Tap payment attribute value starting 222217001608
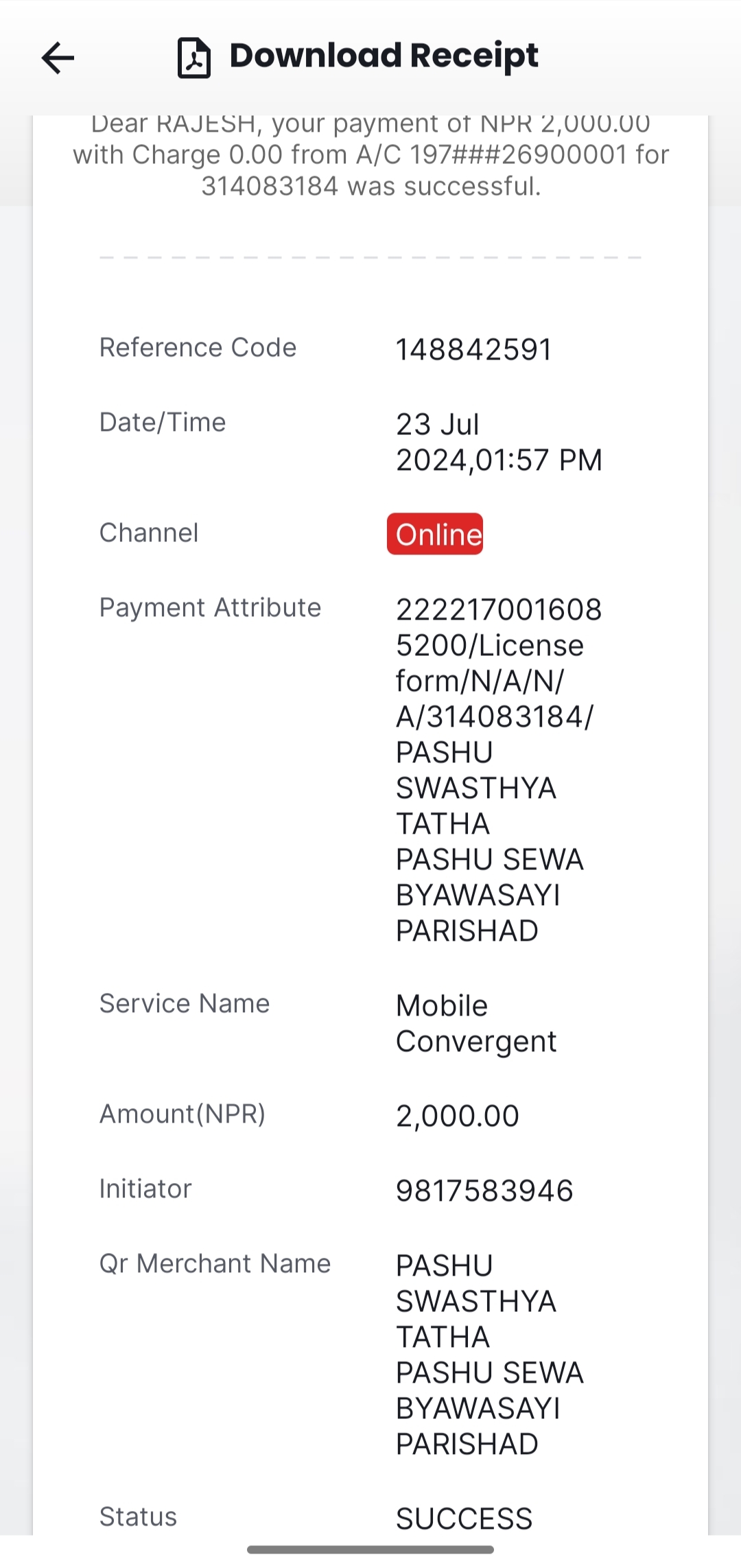This screenshot has width=741, height=1568. click(x=499, y=770)
